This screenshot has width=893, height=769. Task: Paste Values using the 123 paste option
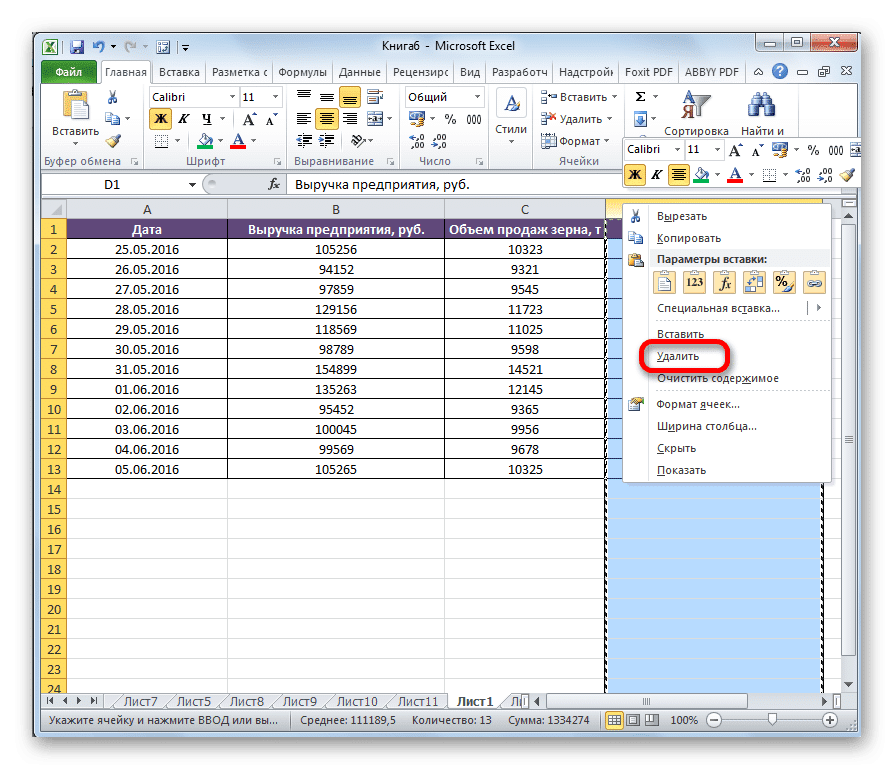[x=694, y=282]
